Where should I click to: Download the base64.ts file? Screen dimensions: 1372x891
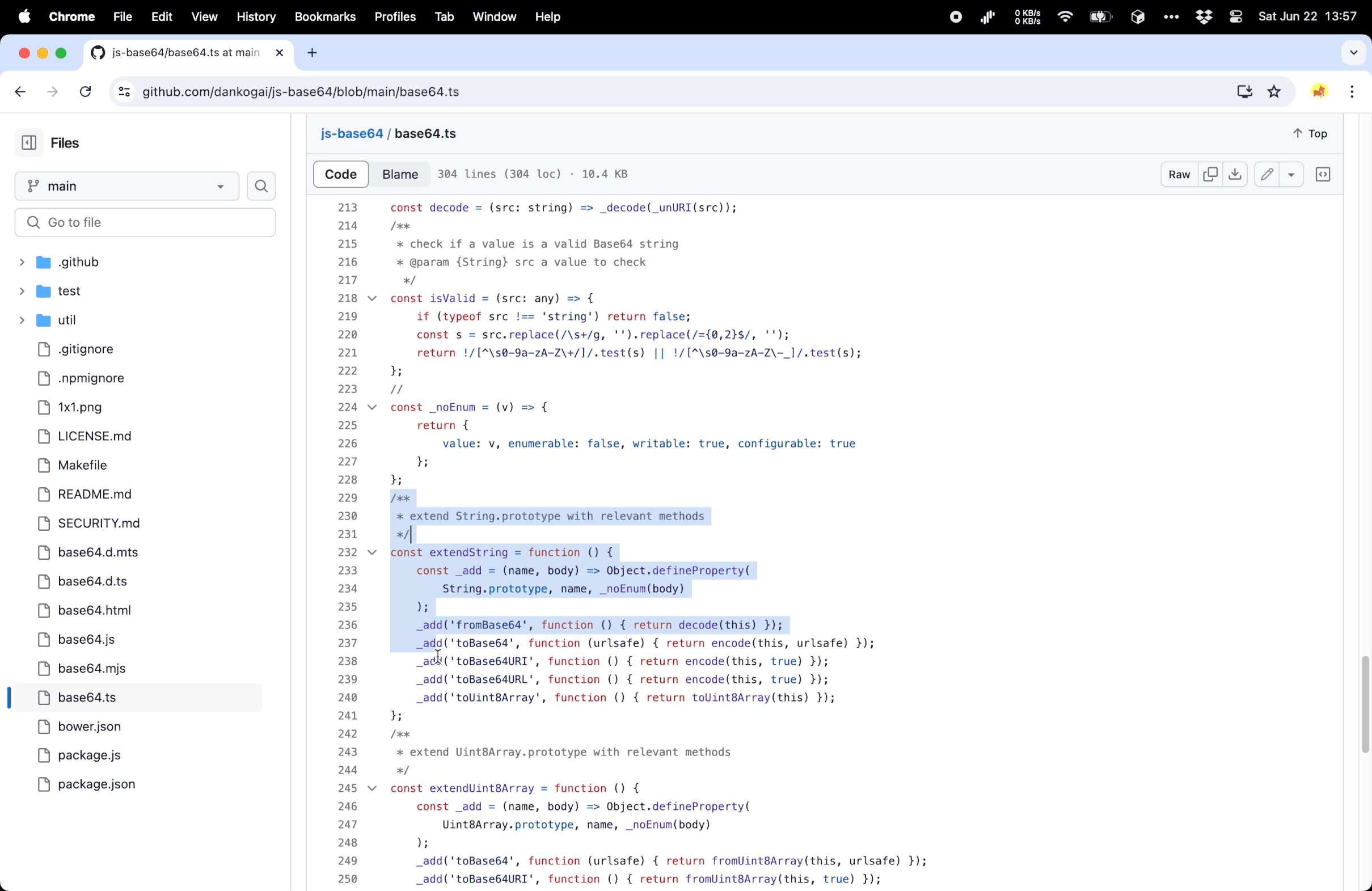pos(1235,174)
